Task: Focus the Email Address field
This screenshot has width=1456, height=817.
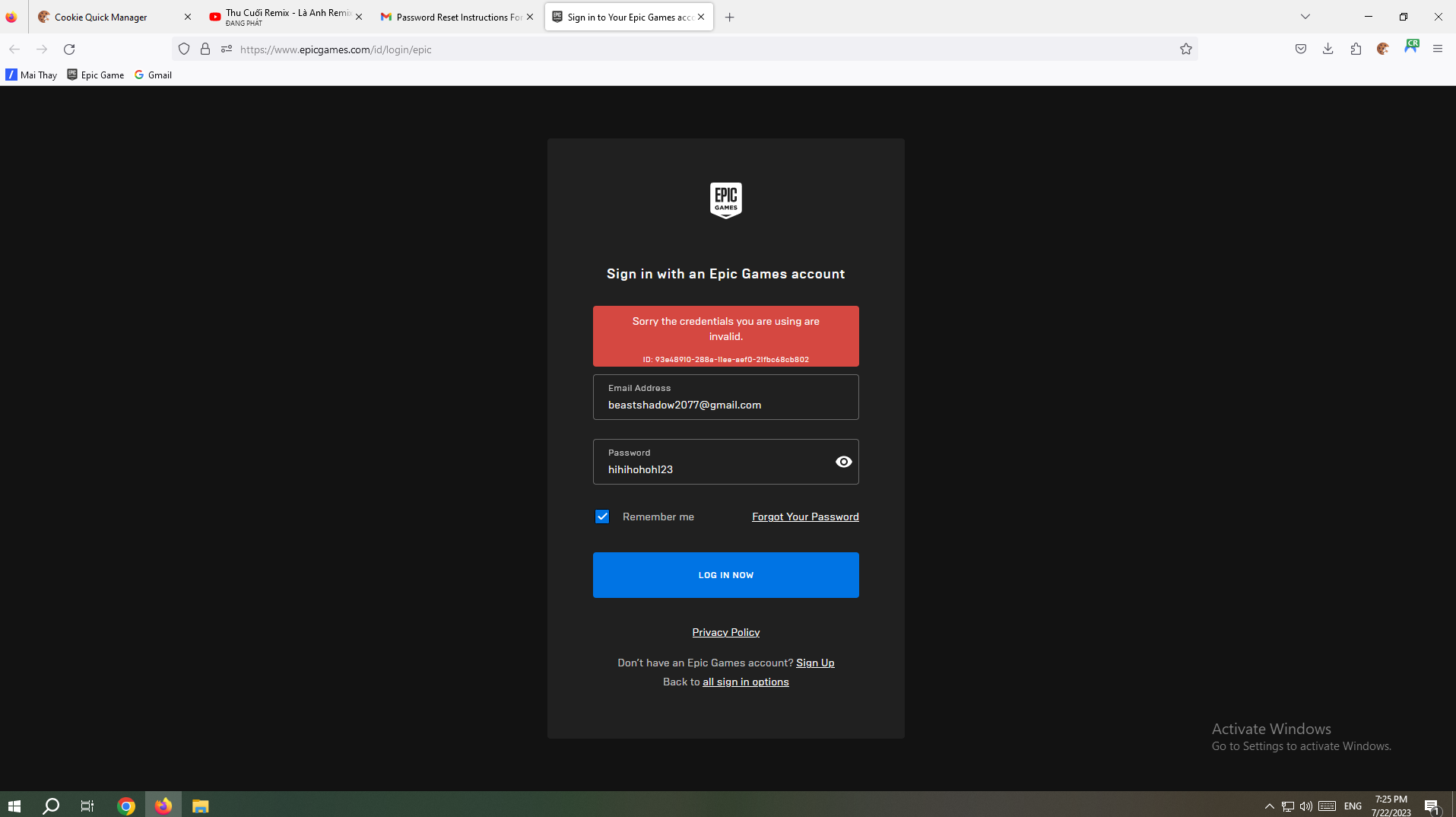Action: tap(726, 397)
